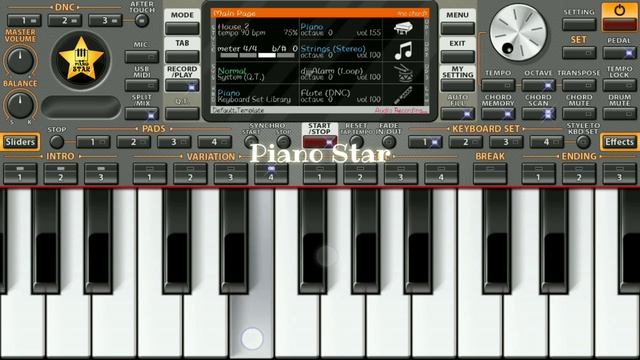Open the Menu button
Viewport: 640px width, 360px height.
tap(458, 29)
